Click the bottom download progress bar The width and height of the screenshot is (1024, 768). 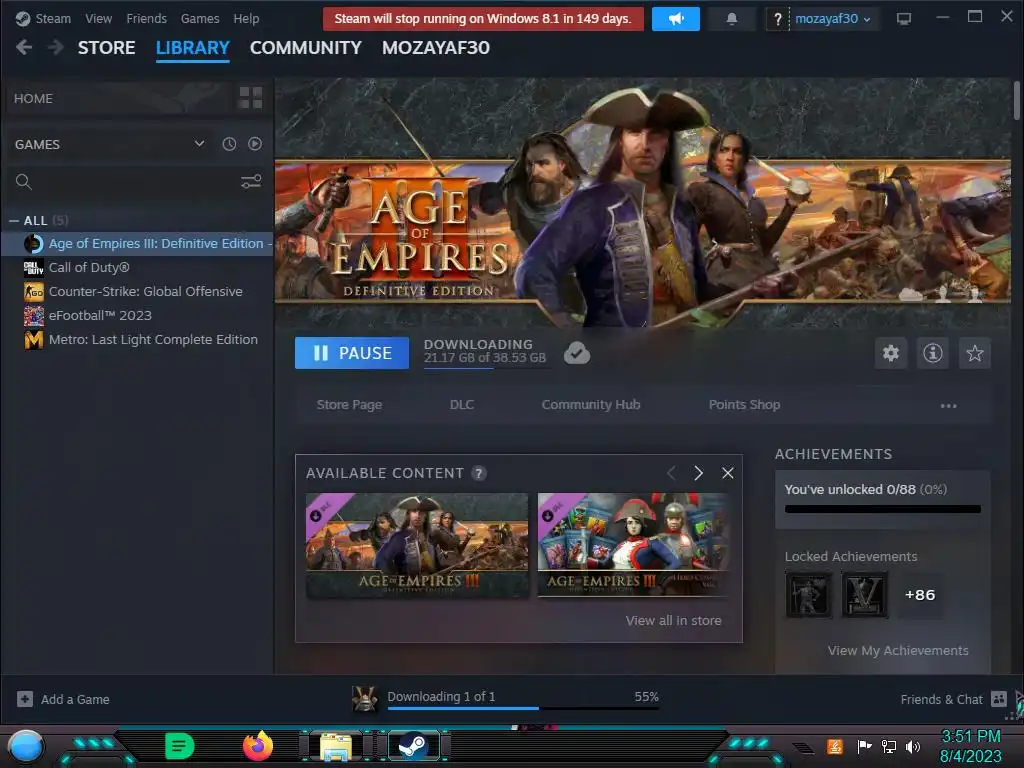tap(523, 708)
